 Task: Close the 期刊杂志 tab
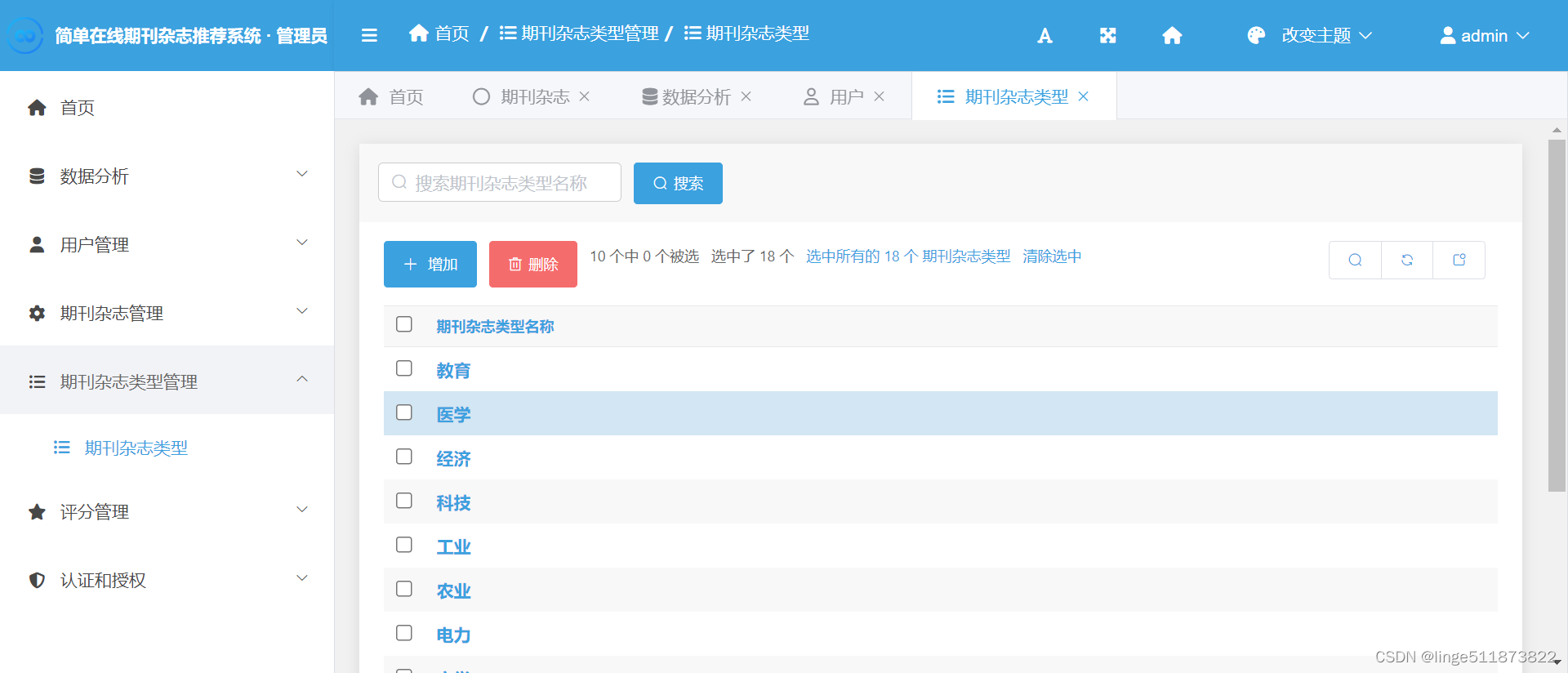click(x=585, y=96)
